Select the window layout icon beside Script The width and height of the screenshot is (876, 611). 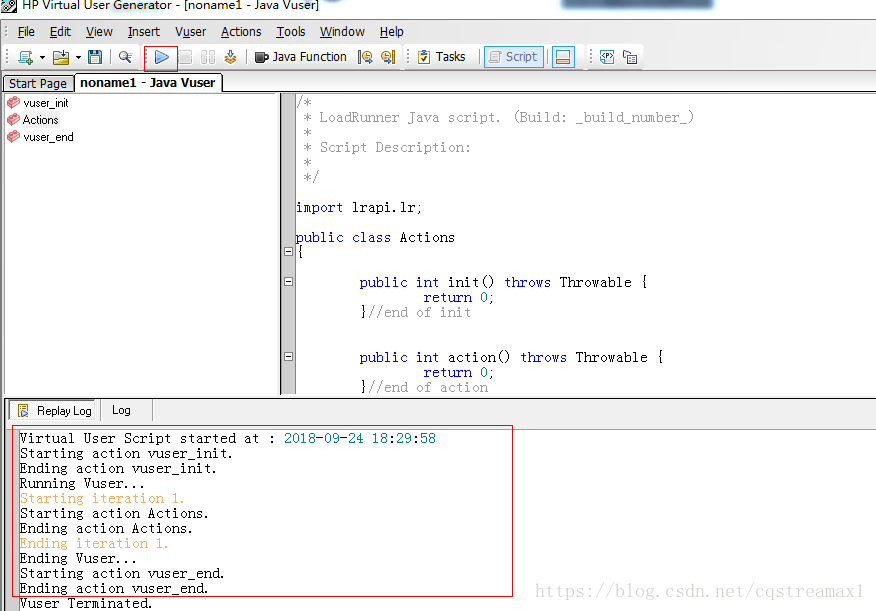[x=562, y=57]
